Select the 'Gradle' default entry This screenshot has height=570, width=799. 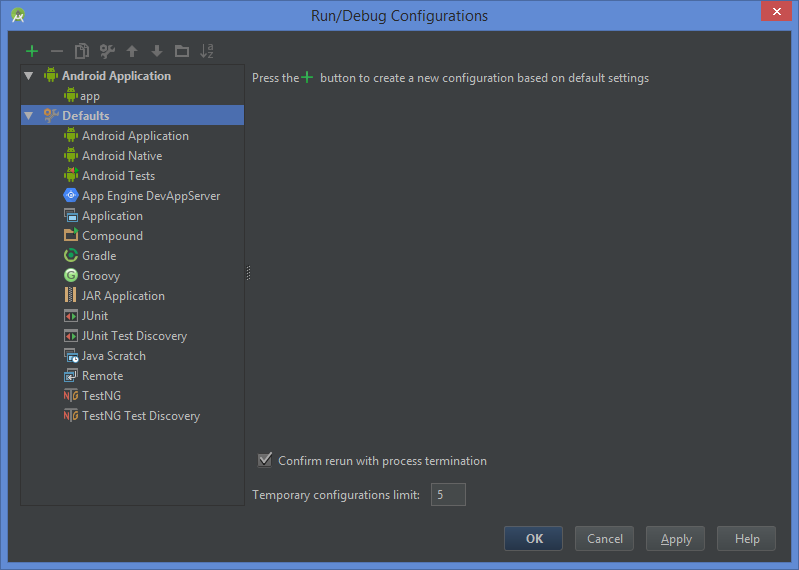99,255
